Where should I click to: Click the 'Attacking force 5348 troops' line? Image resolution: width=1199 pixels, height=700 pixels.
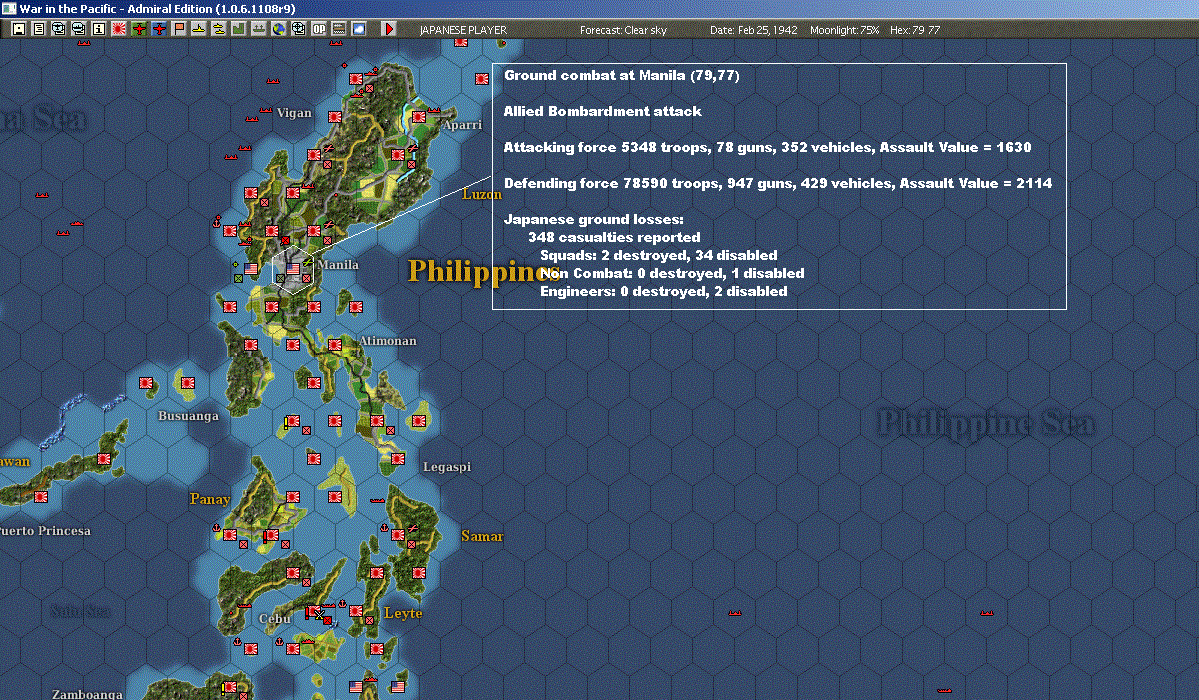767,147
